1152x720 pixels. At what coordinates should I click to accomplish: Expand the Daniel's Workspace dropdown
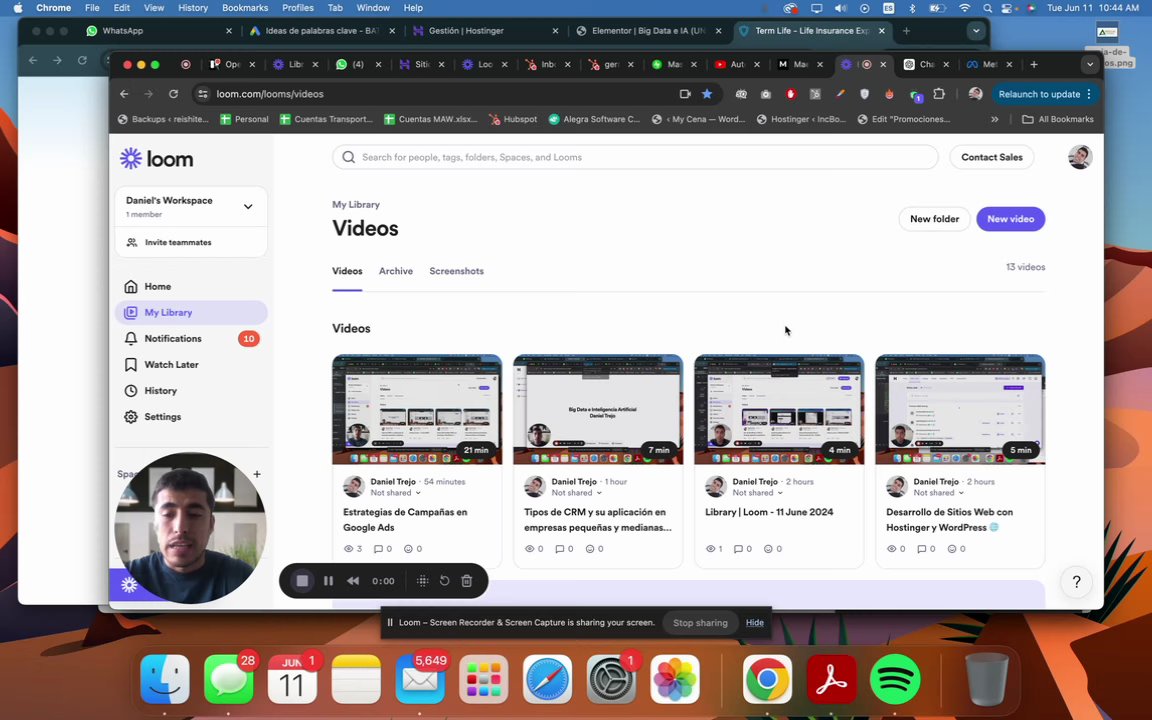(248, 206)
